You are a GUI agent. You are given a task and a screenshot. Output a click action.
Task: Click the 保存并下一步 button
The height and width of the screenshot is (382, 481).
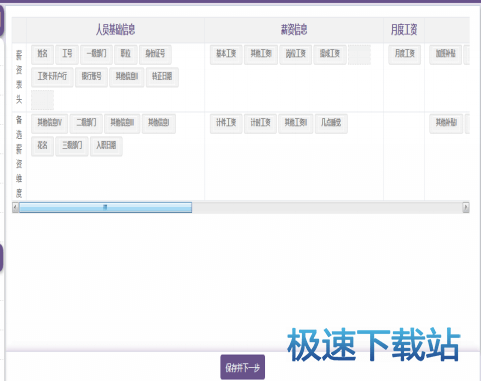(x=243, y=368)
